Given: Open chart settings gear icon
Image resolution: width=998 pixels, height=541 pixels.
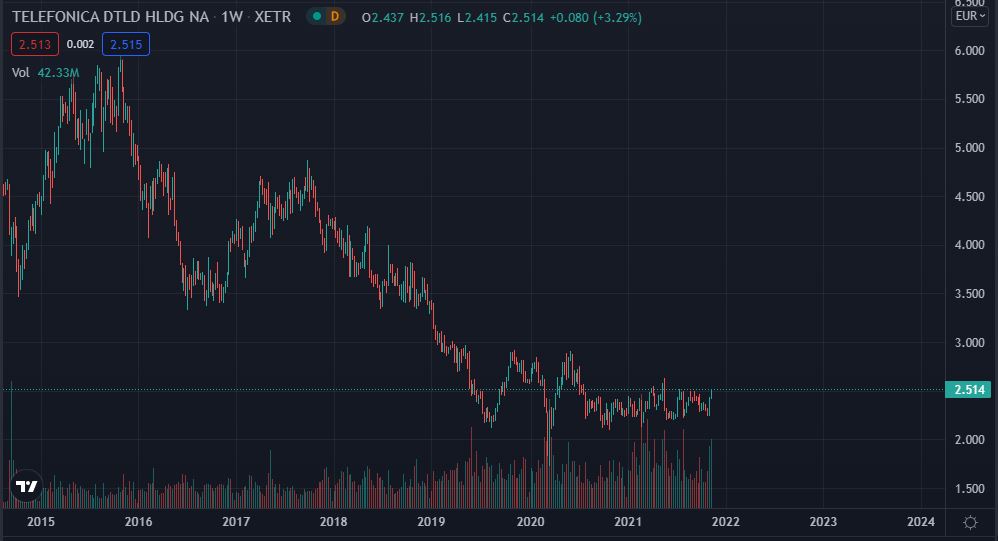Looking at the screenshot, I should (x=971, y=523).
